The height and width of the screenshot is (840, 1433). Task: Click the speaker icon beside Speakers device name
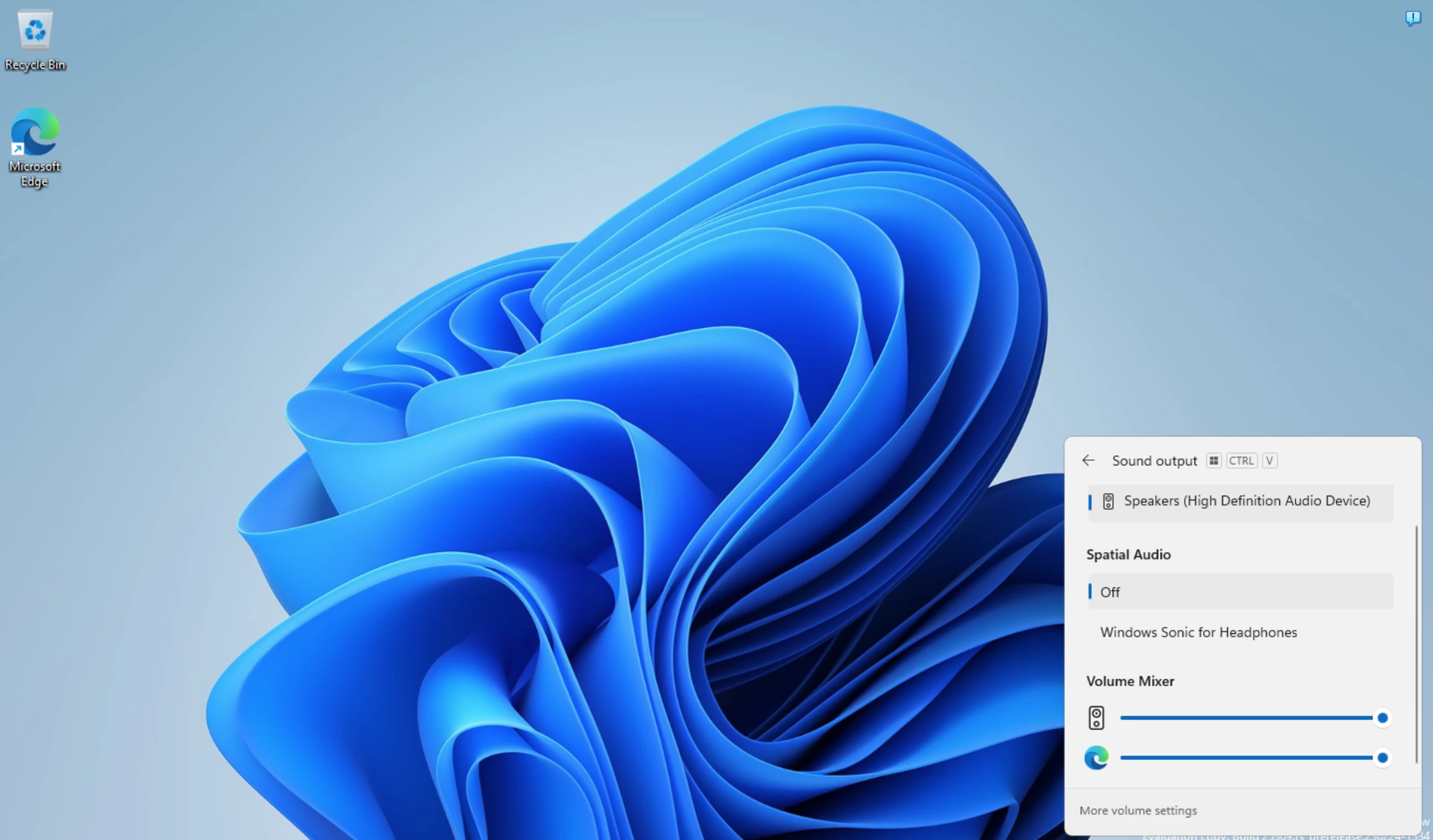(1108, 501)
